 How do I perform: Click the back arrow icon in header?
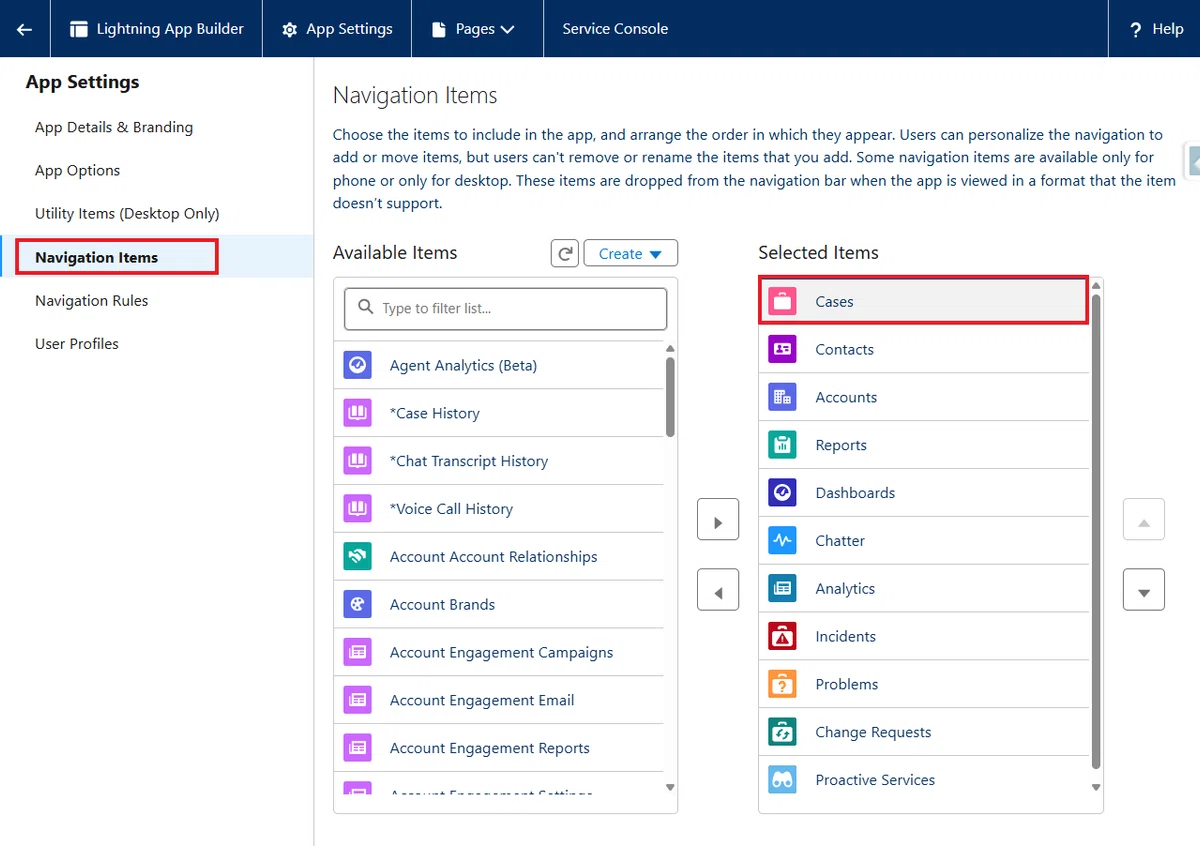coord(24,29)
